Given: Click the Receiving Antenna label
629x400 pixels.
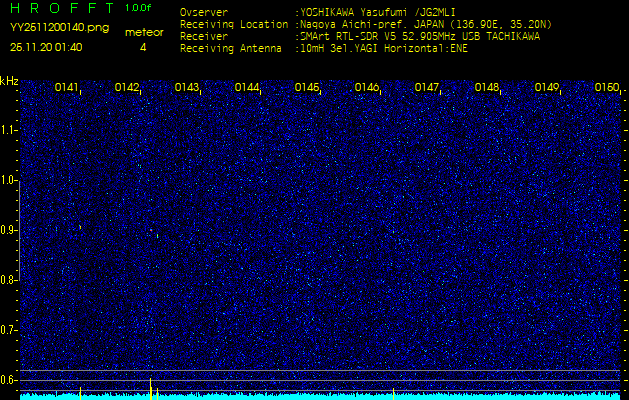Looking at the screenshot, I should 231,49.
